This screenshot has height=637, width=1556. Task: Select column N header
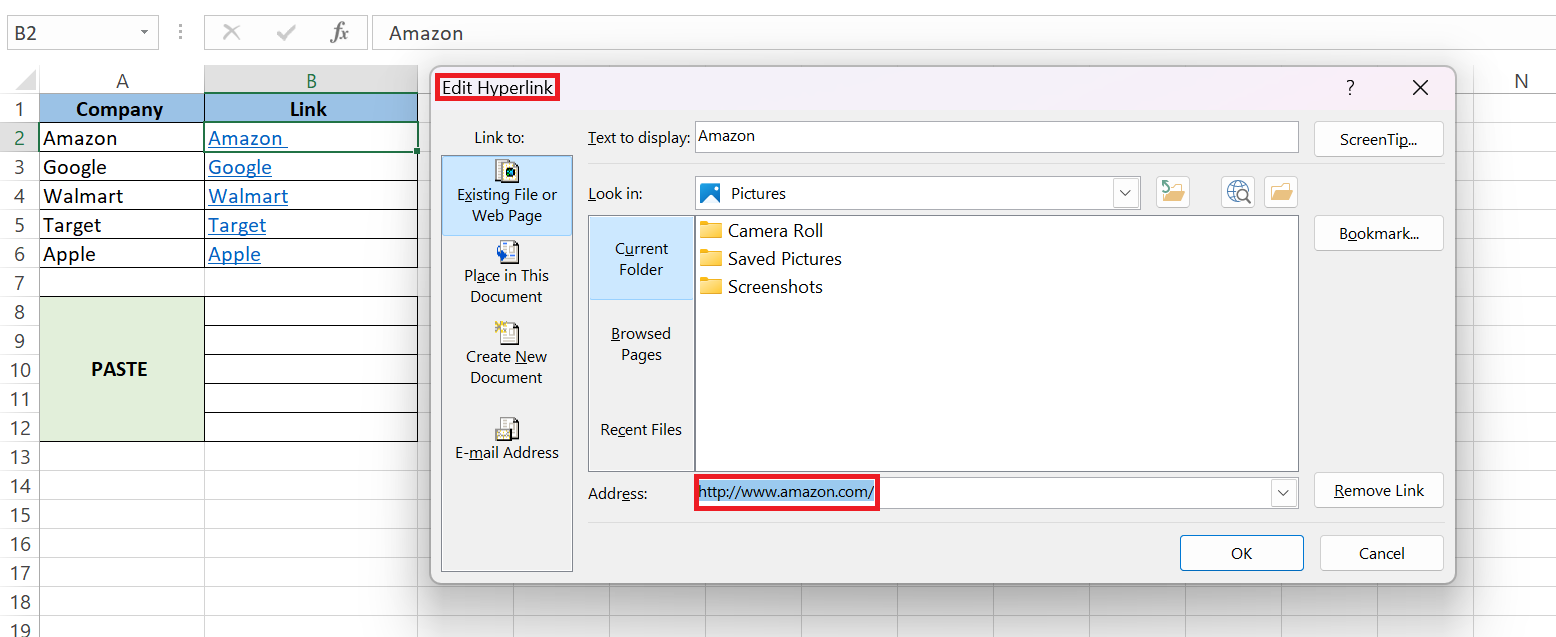[x=1521, y=81]
